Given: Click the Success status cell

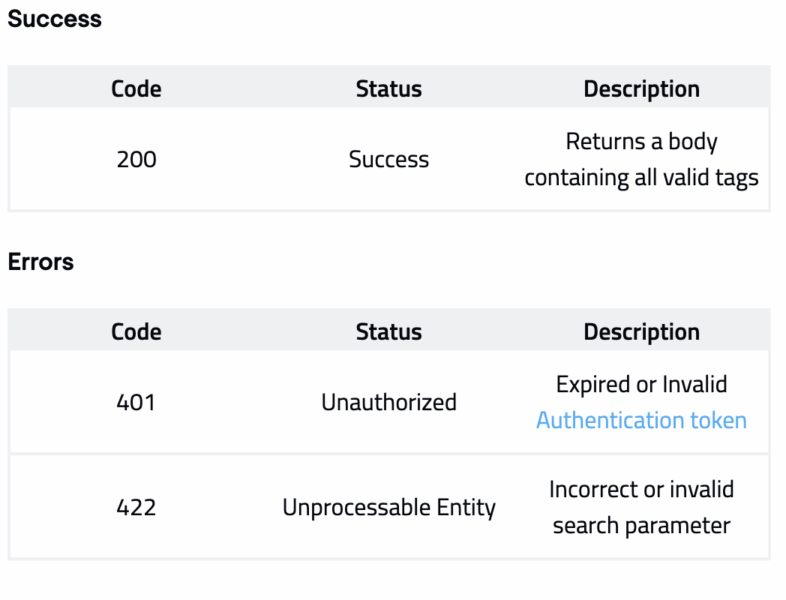Looking at the screenshot, I should (388, 159).
